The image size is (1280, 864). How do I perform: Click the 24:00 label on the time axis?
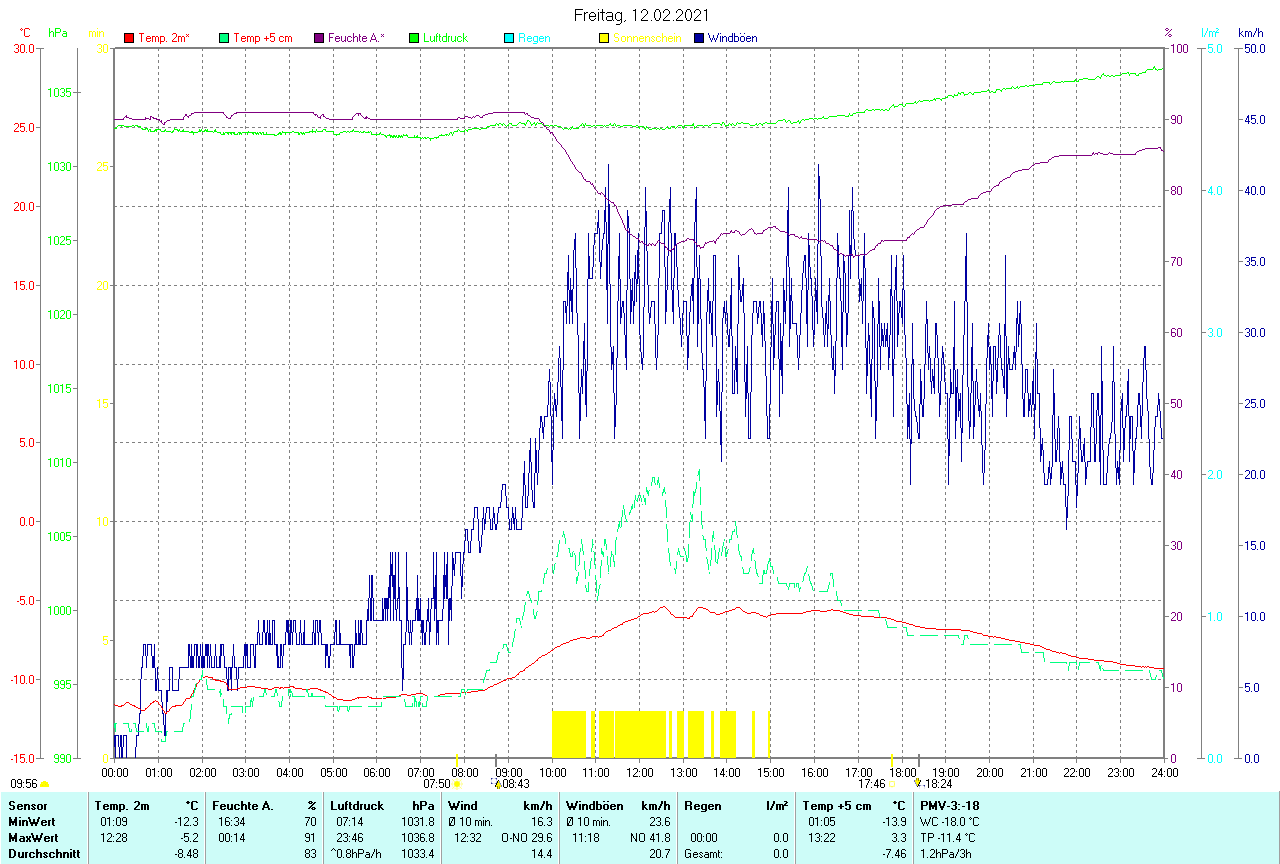pos(1164,772)
